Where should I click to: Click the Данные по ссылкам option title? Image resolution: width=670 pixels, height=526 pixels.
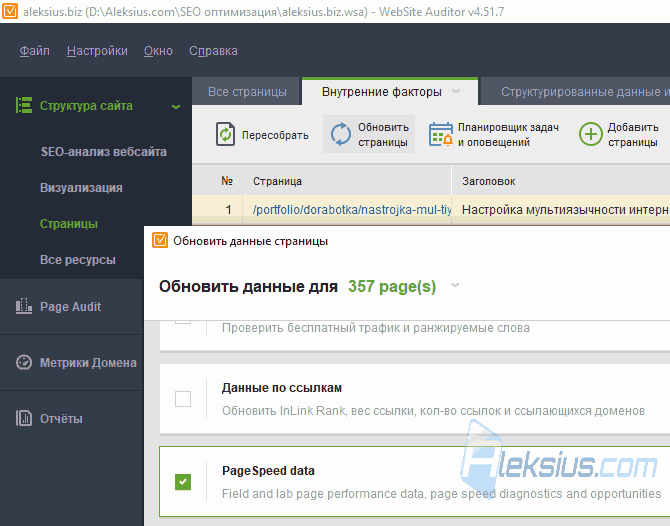click(282, 388)
